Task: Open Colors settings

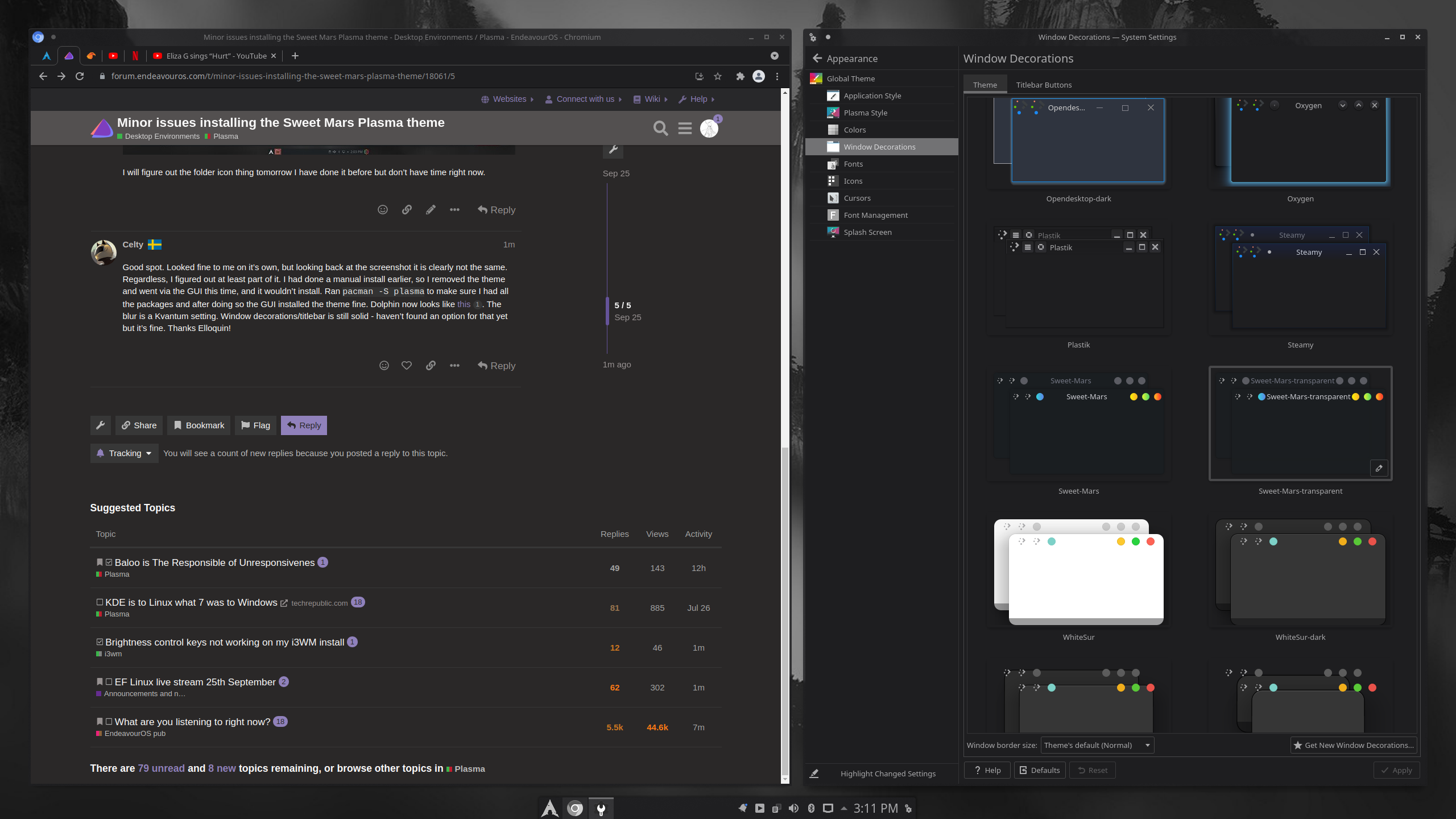Action: pos(882,130)
